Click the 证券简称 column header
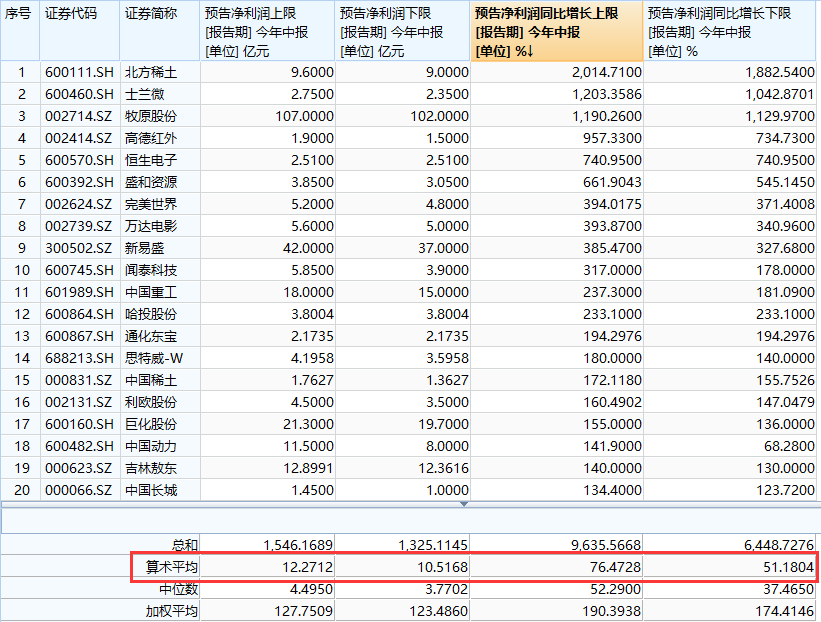The height and width of the screenshot is (622, 821). tap(159, 14)
